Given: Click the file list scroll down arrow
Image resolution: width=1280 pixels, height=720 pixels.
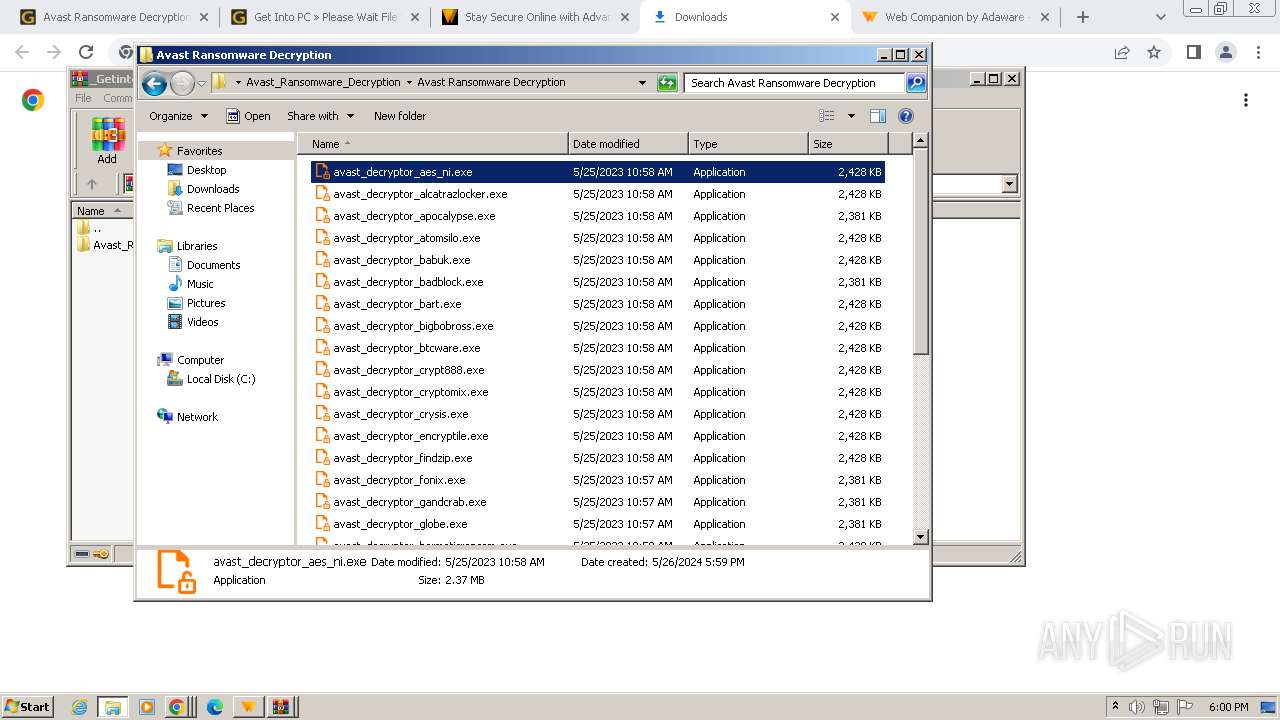Looking at the screenshot, I should (x=921, y=537).
